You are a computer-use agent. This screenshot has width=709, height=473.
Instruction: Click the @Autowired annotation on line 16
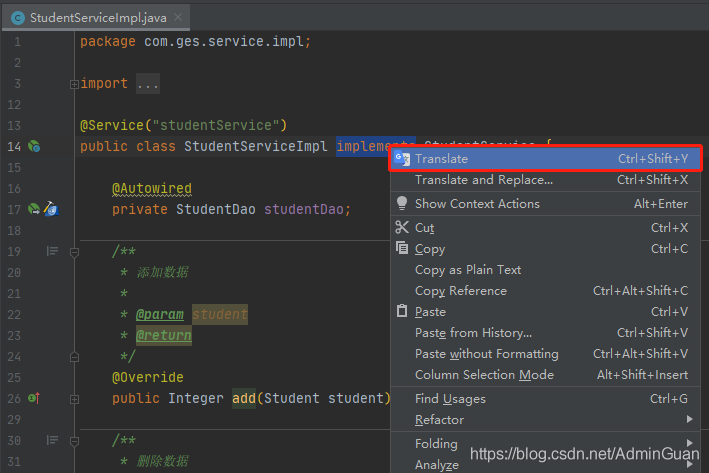152,188
